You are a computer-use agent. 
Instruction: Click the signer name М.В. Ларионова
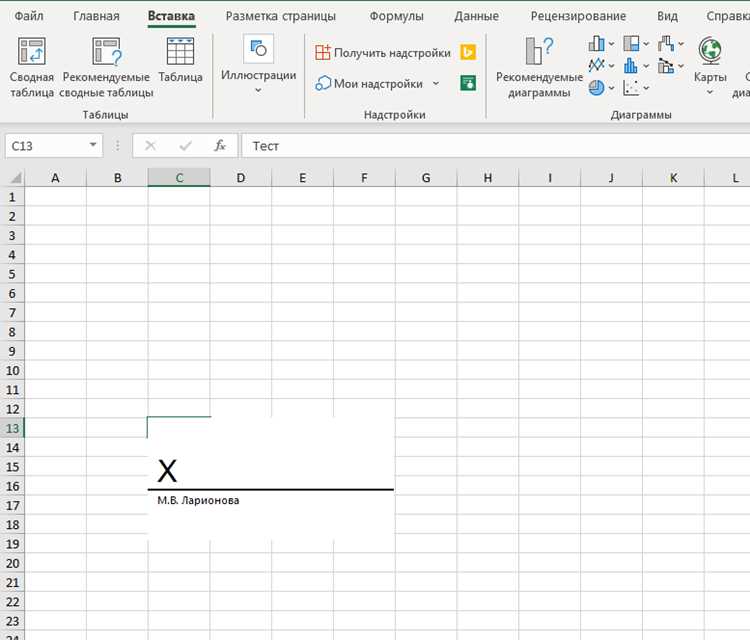coord(198,501)
